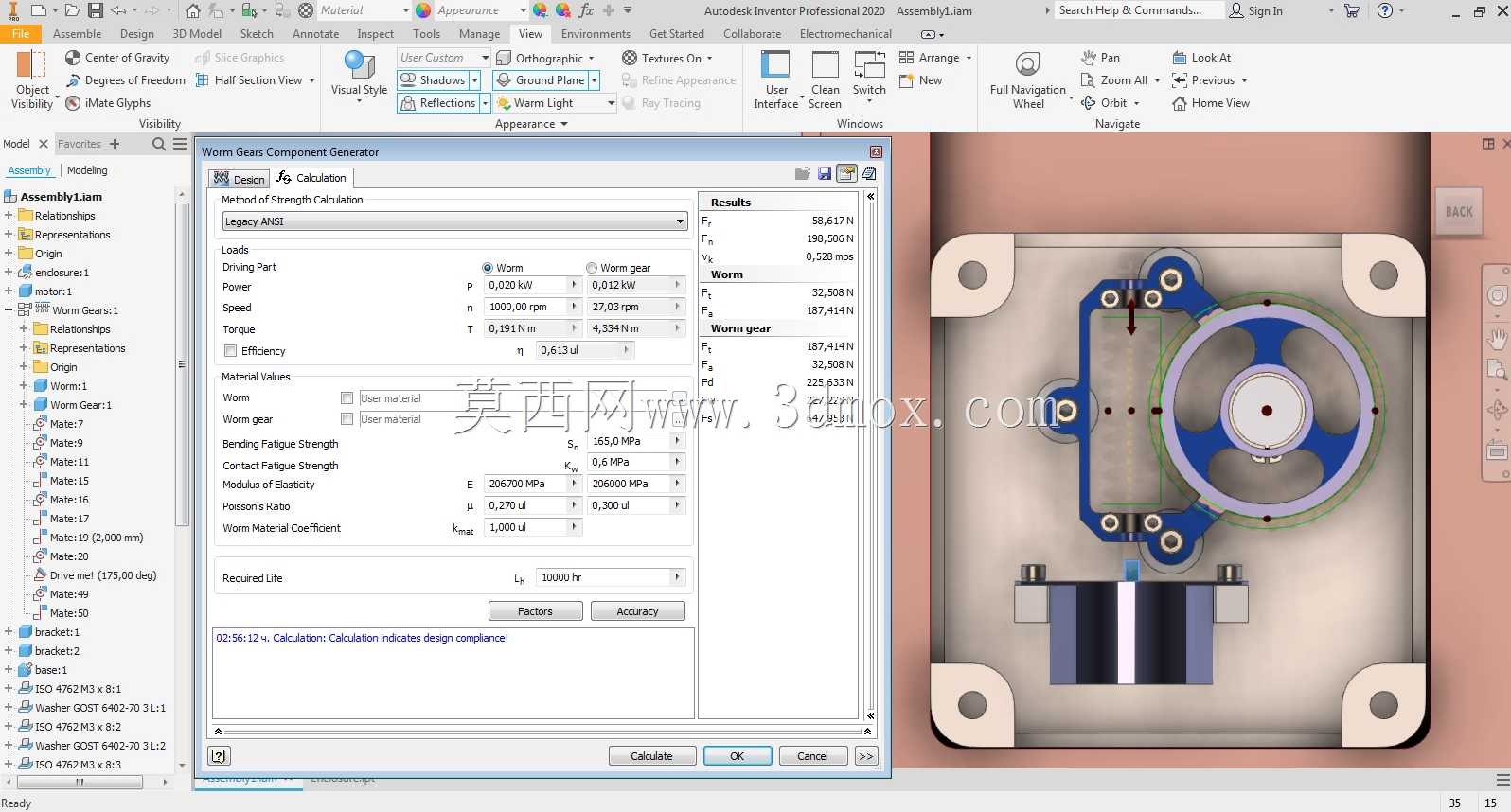Image resolution: width=1511 pixels, height=812 pixels.
Task: Open the Accuracy settings
Action: pos(637,611)
